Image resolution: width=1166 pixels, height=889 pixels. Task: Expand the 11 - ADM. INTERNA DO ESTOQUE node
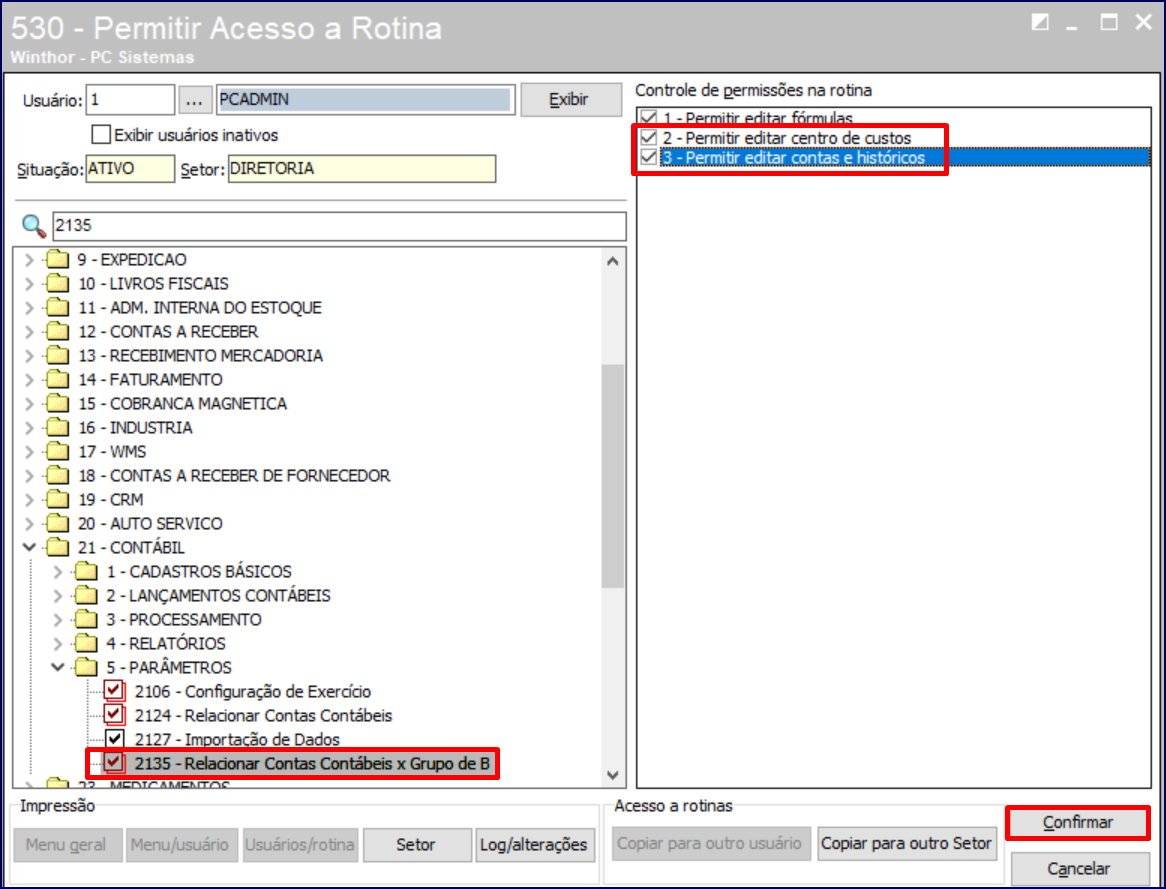pos(29,308)
